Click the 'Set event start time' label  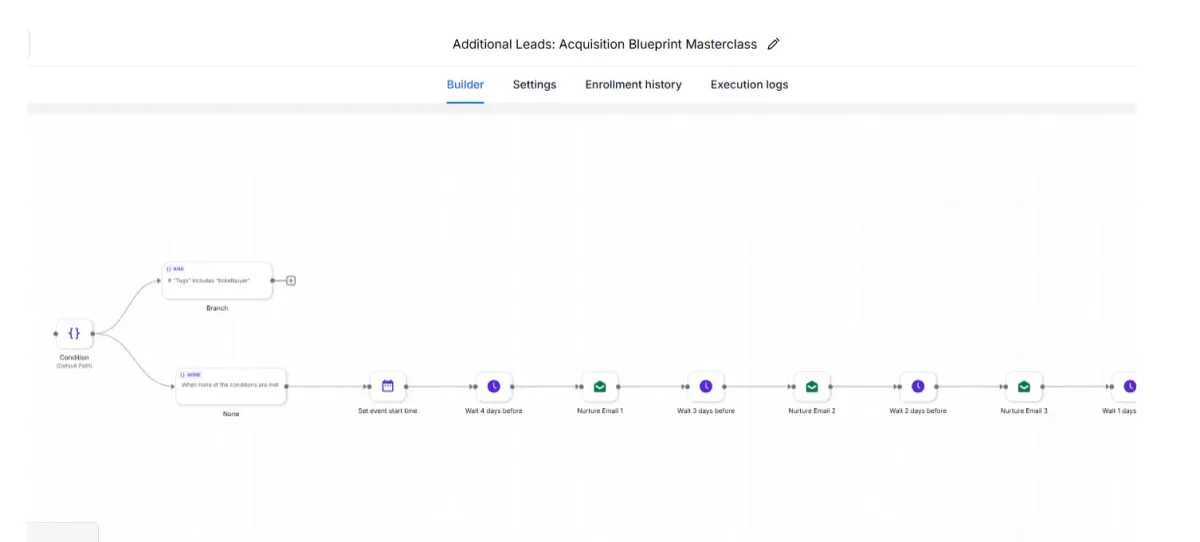388,411
